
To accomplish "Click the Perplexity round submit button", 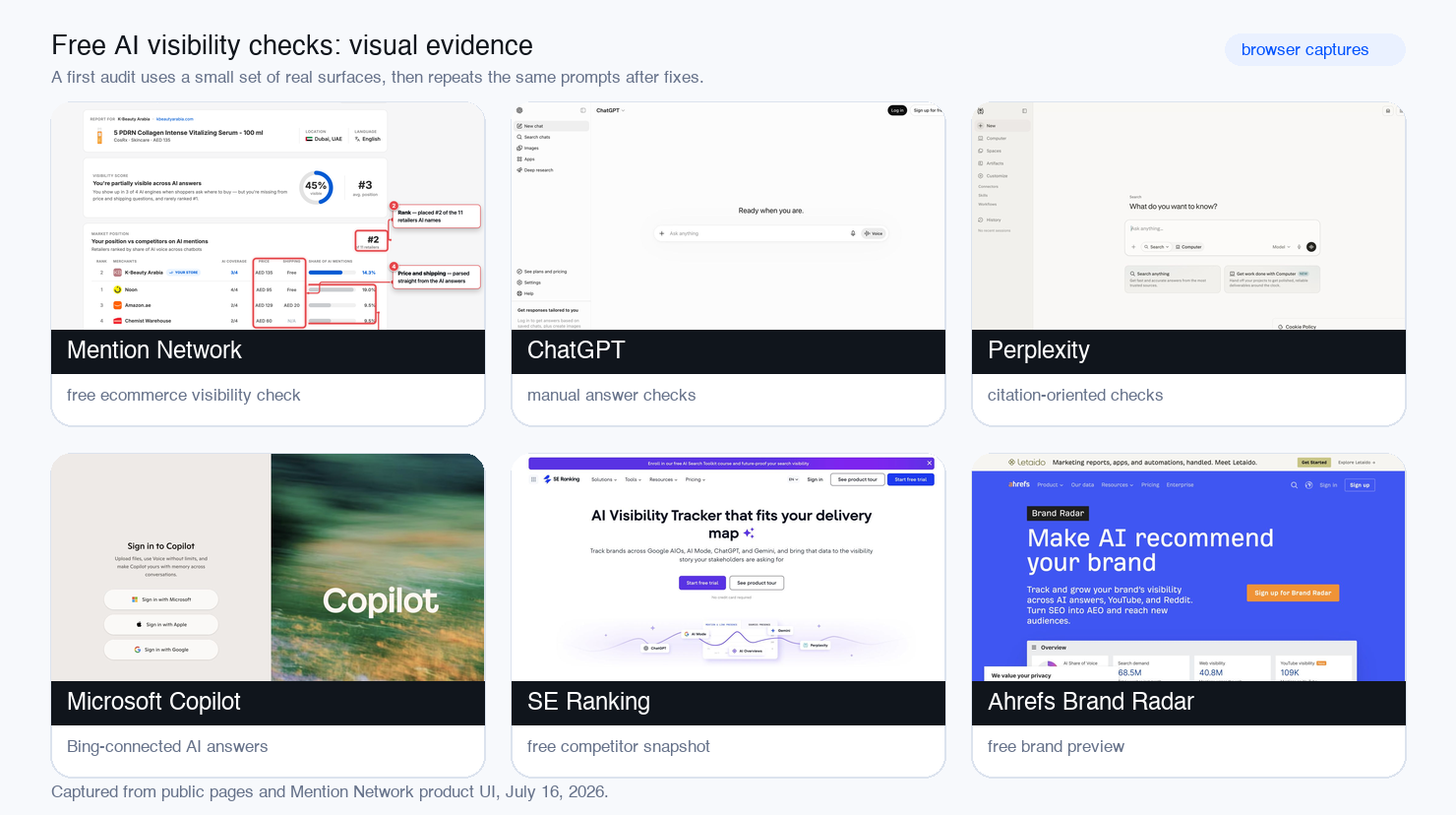I will tap(1311, 247).
